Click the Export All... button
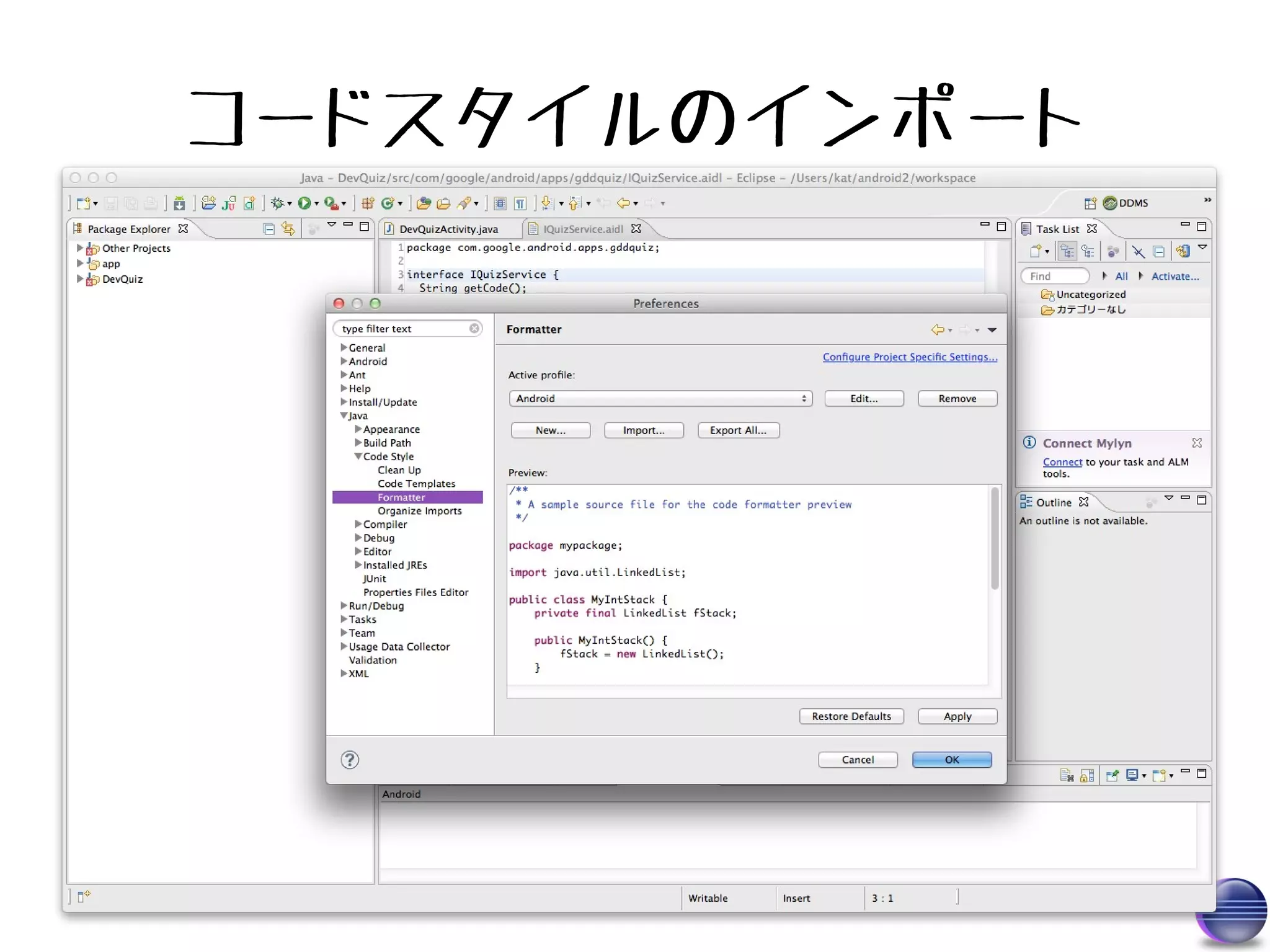The width and height of the screenshot is (1270, 952). [x=738, y=430]
